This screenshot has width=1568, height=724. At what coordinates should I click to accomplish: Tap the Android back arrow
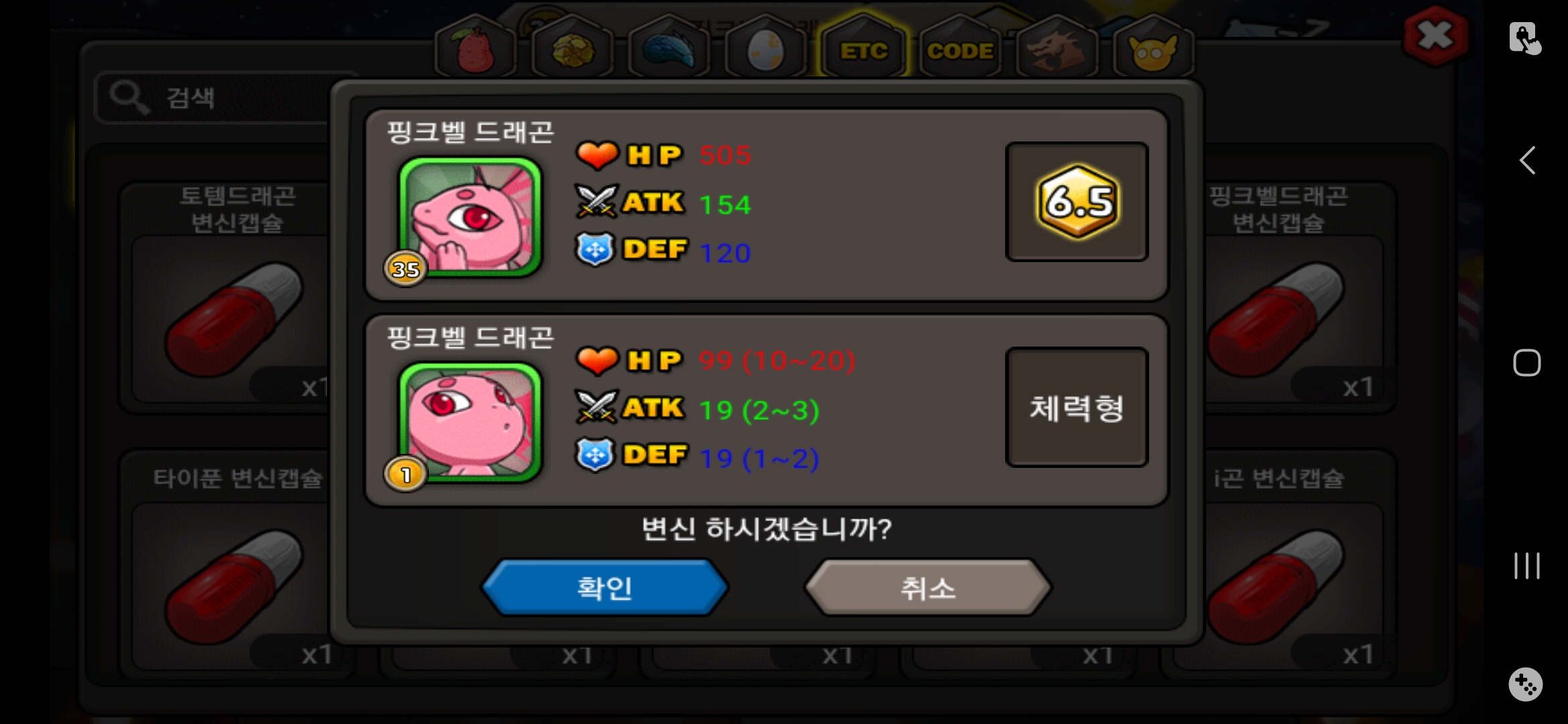[x=1527, y=160]
